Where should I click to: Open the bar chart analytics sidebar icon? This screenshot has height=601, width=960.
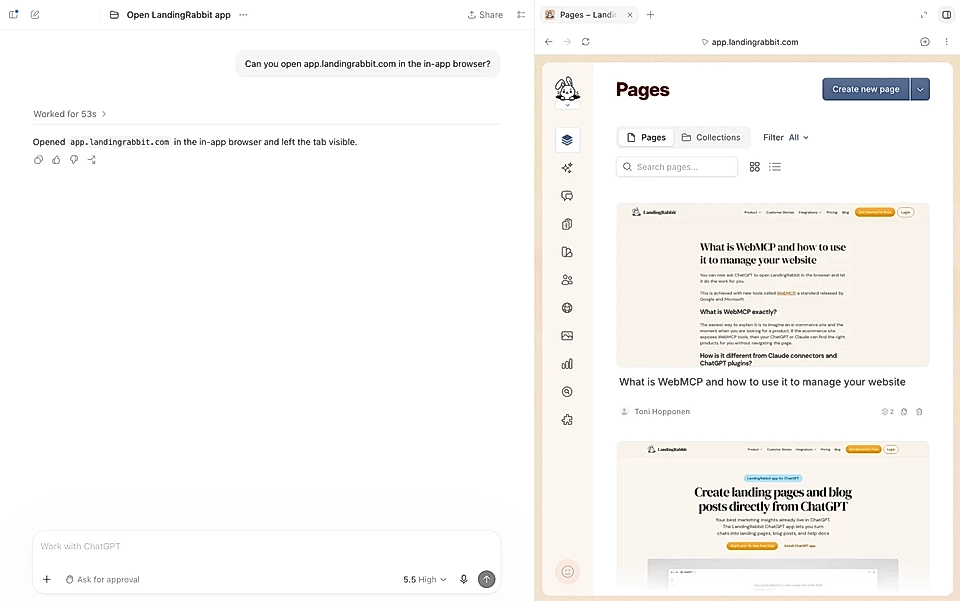pos(568,364)
